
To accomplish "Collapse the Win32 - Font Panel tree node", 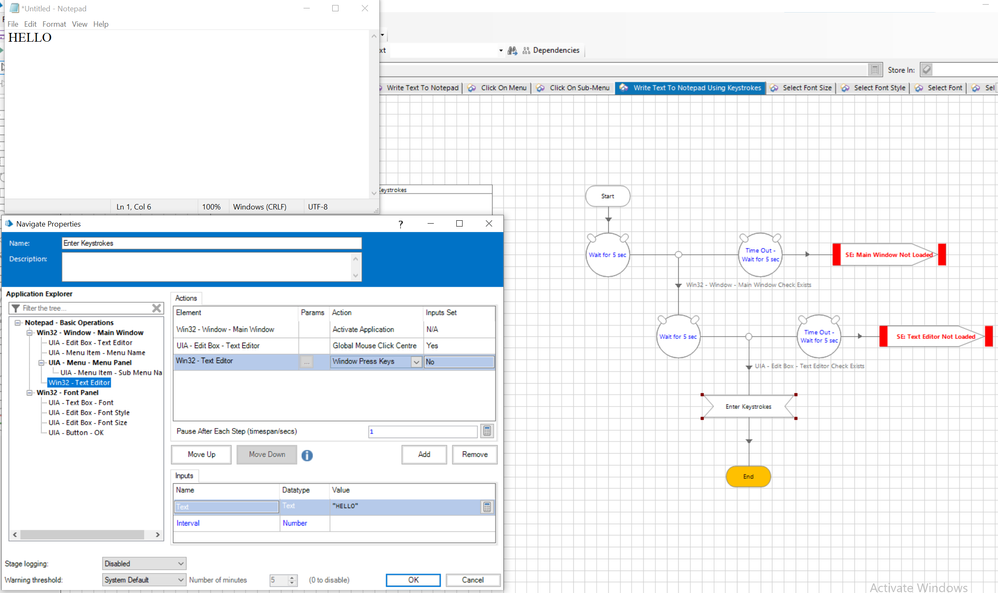I will 30,393.
